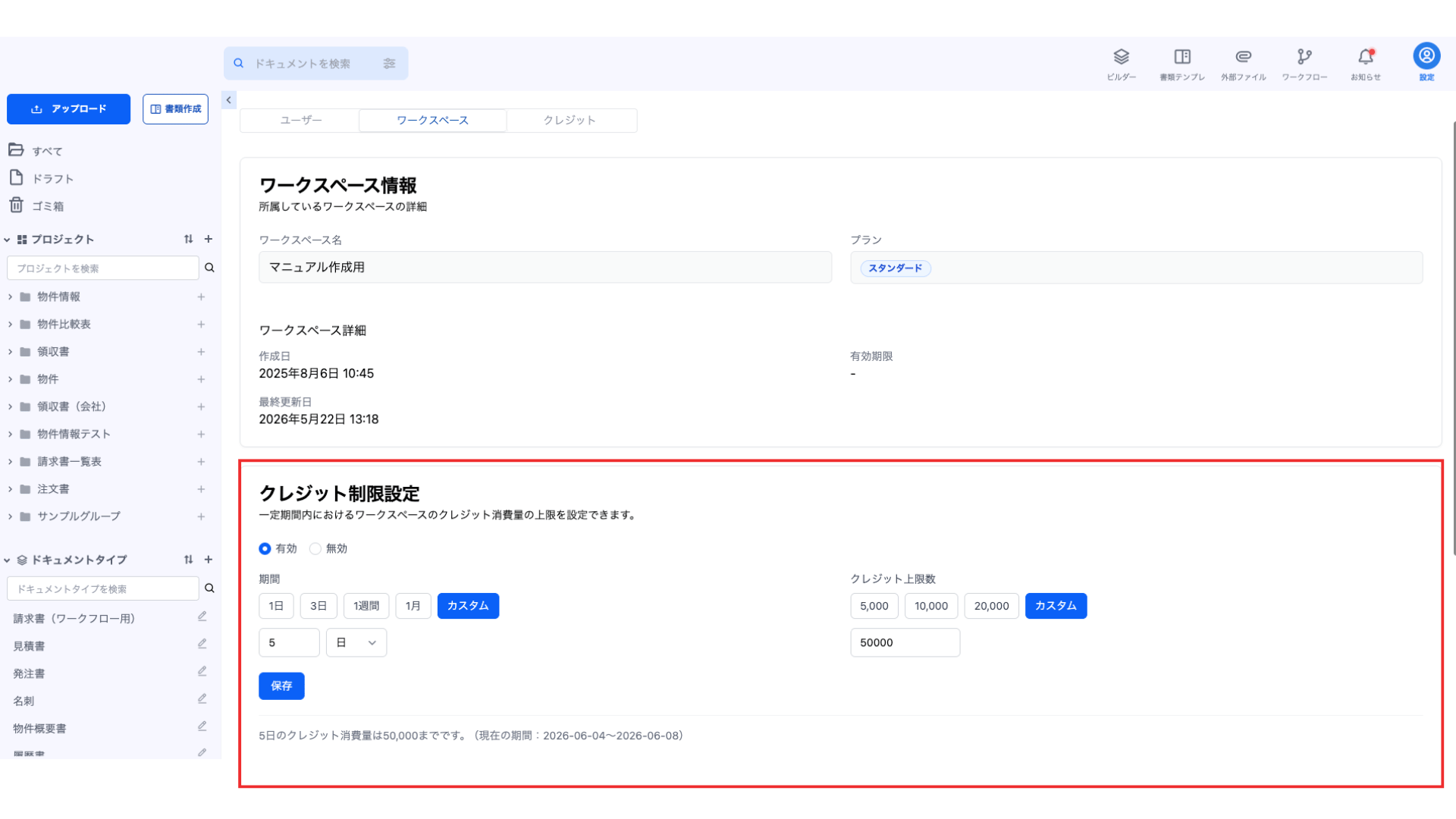Image resolution: width=1456 pixels, height=819 pixels.
Task: Add a new project with the plus icon
Action: pos(209,239)
